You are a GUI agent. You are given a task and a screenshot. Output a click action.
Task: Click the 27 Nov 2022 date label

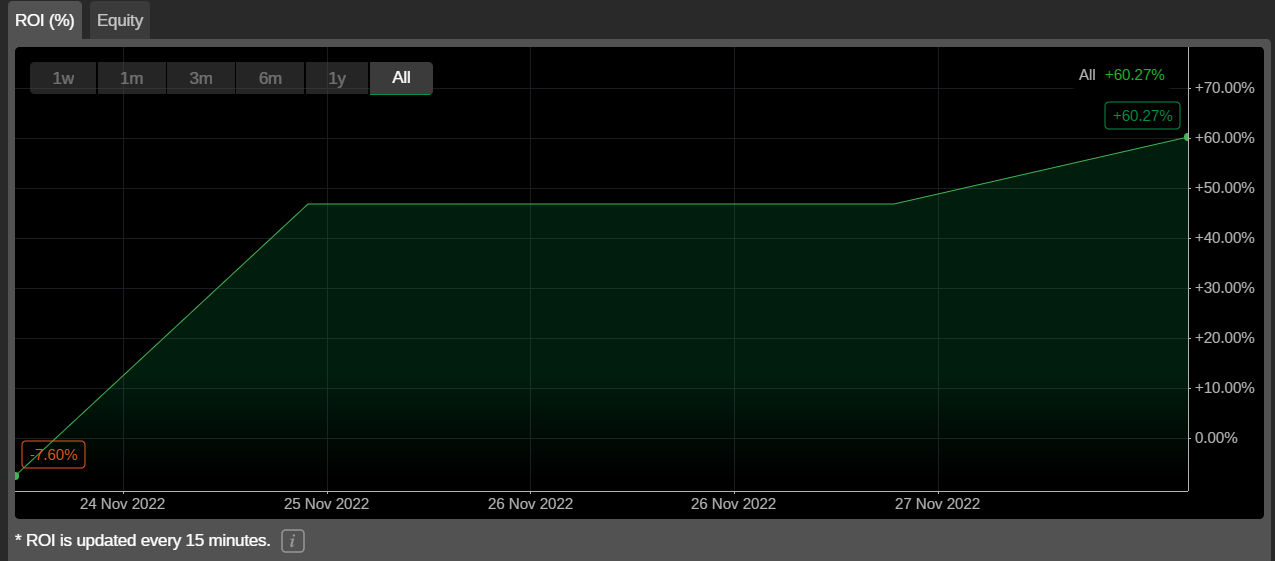pyautogui.click(x=938, y=504)
